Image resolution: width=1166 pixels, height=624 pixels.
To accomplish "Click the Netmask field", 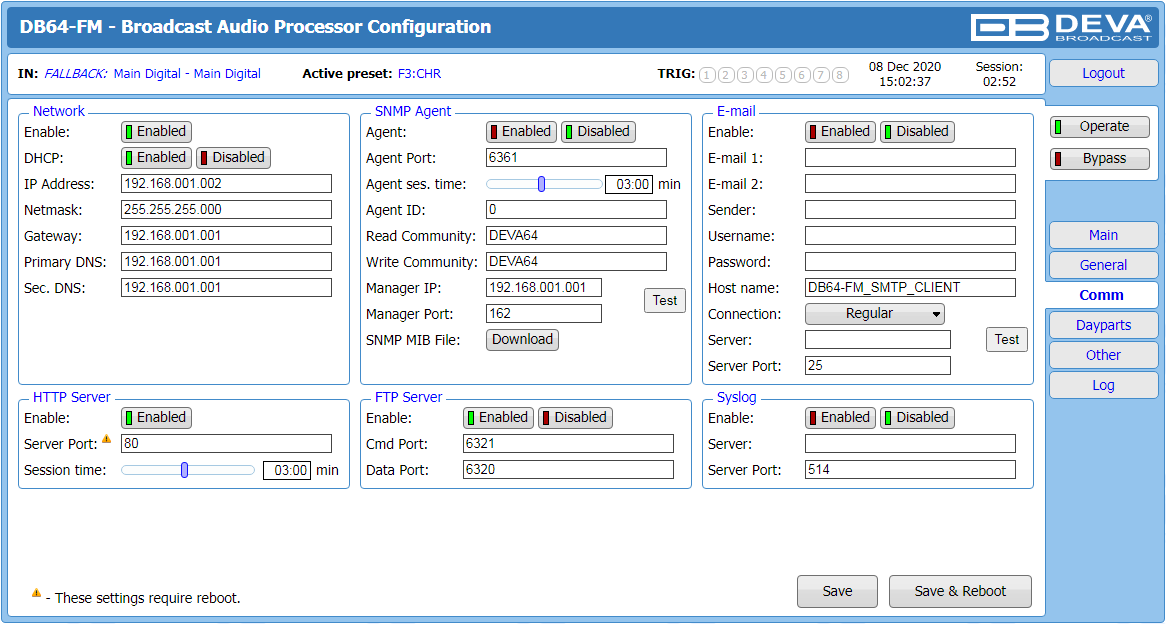I will click(x=226, y=210).
